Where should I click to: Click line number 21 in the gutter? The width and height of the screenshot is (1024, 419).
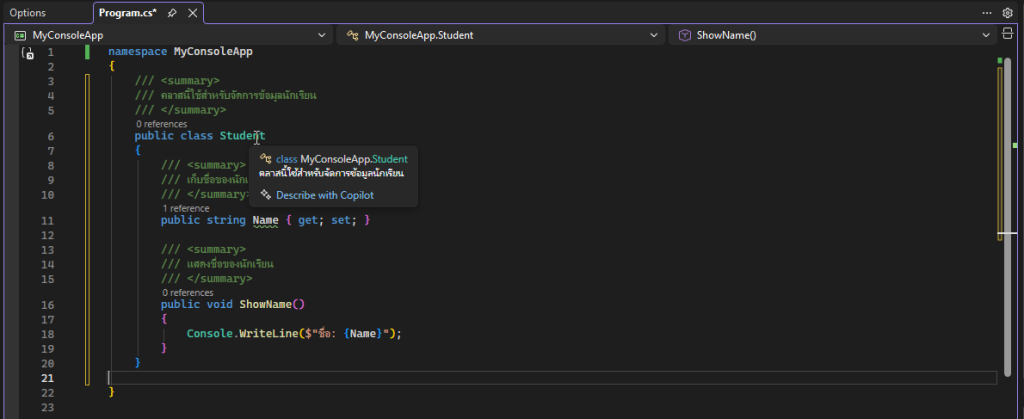coord(47,378)
